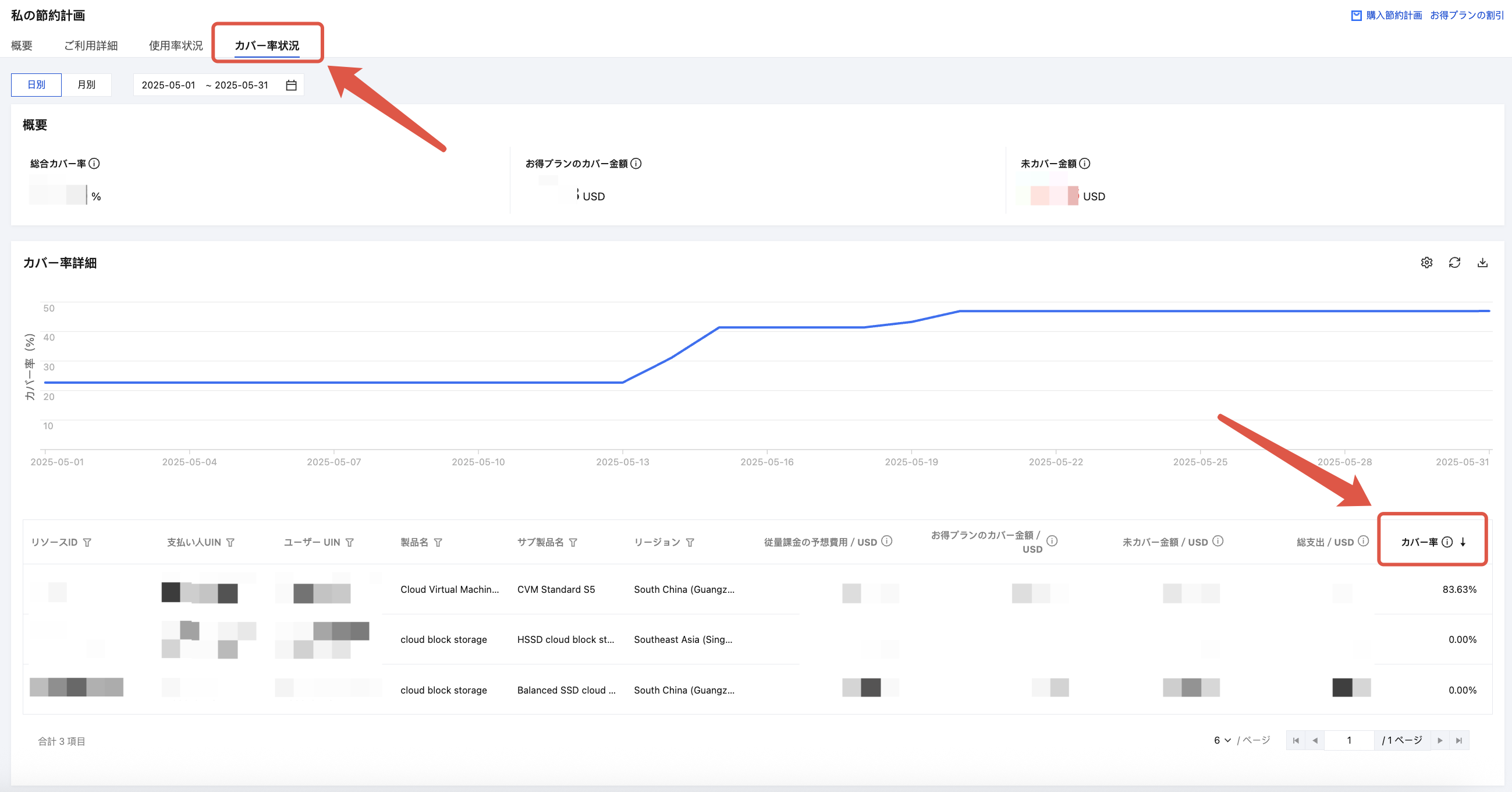Go to next page arrow
The width and height of the screenshot is (1512, 792).
pos(1440,740)
